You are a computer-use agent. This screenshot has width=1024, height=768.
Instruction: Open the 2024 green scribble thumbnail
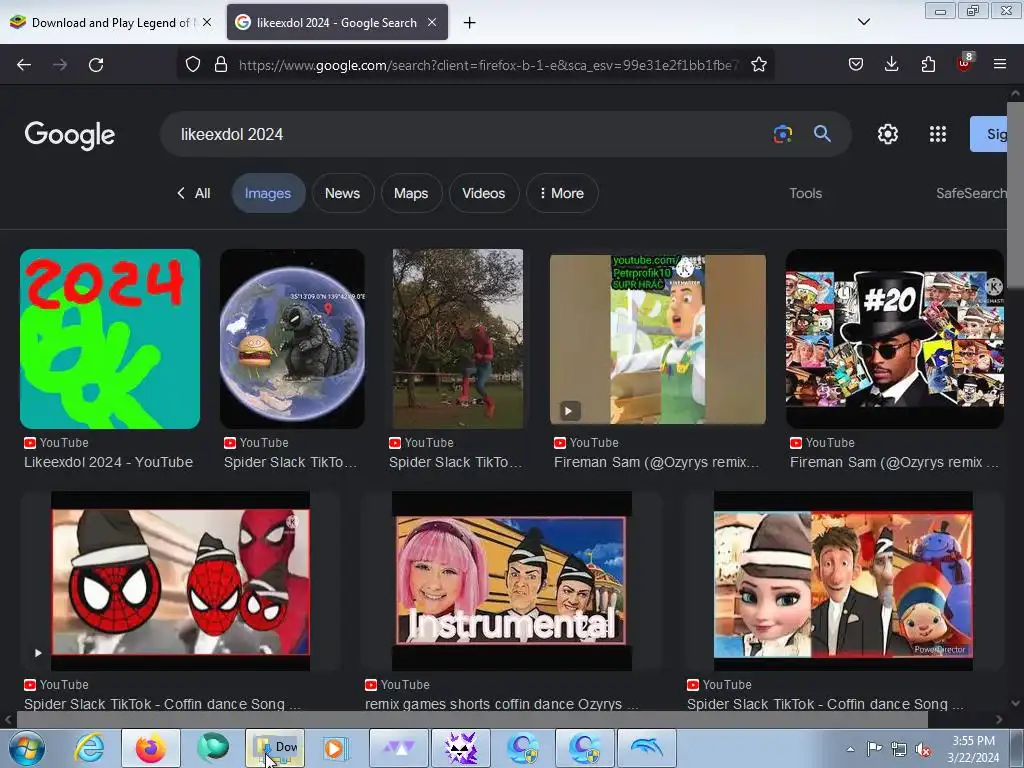click(110, 338)
